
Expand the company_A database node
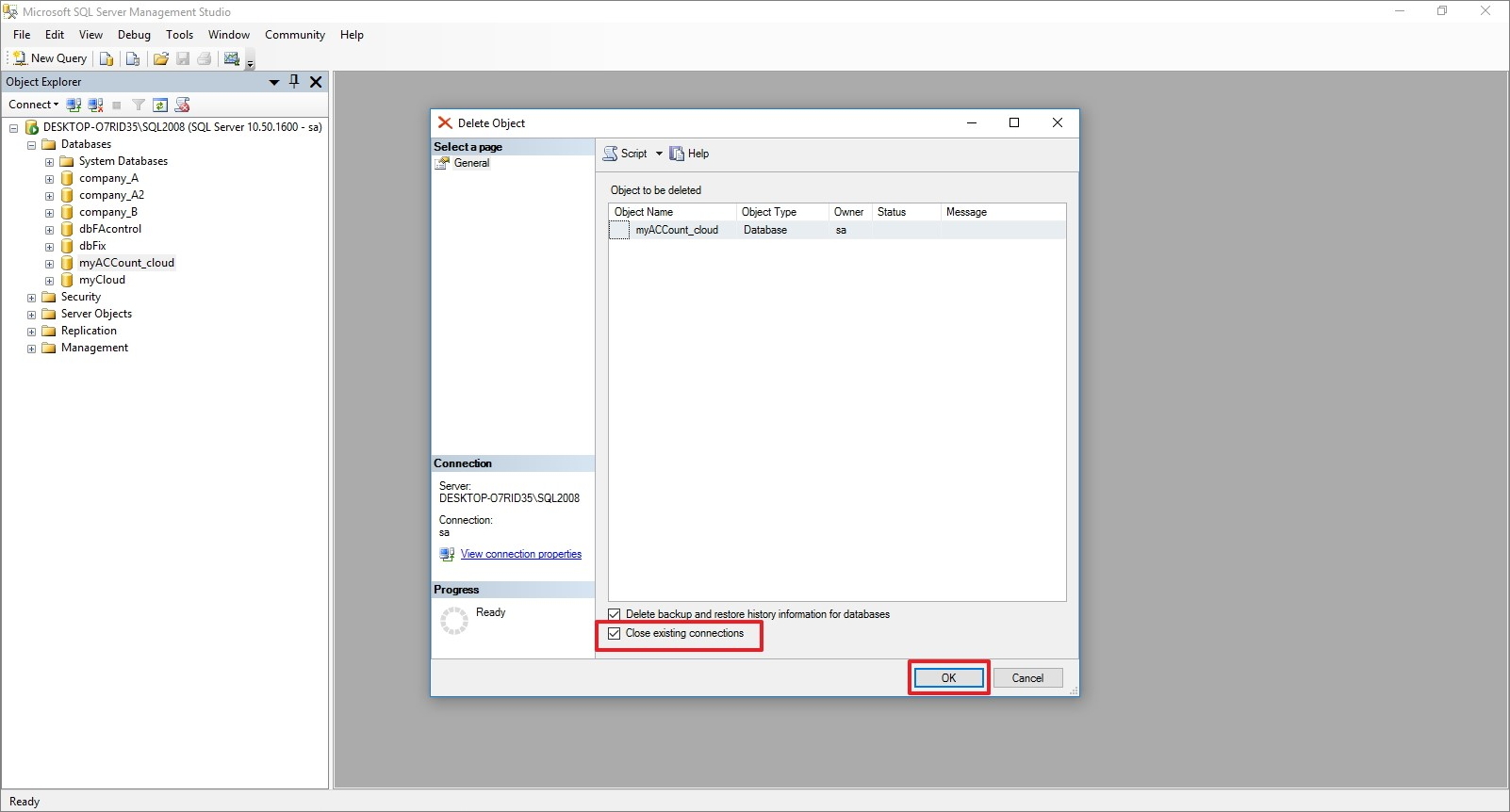coord(49,179)
